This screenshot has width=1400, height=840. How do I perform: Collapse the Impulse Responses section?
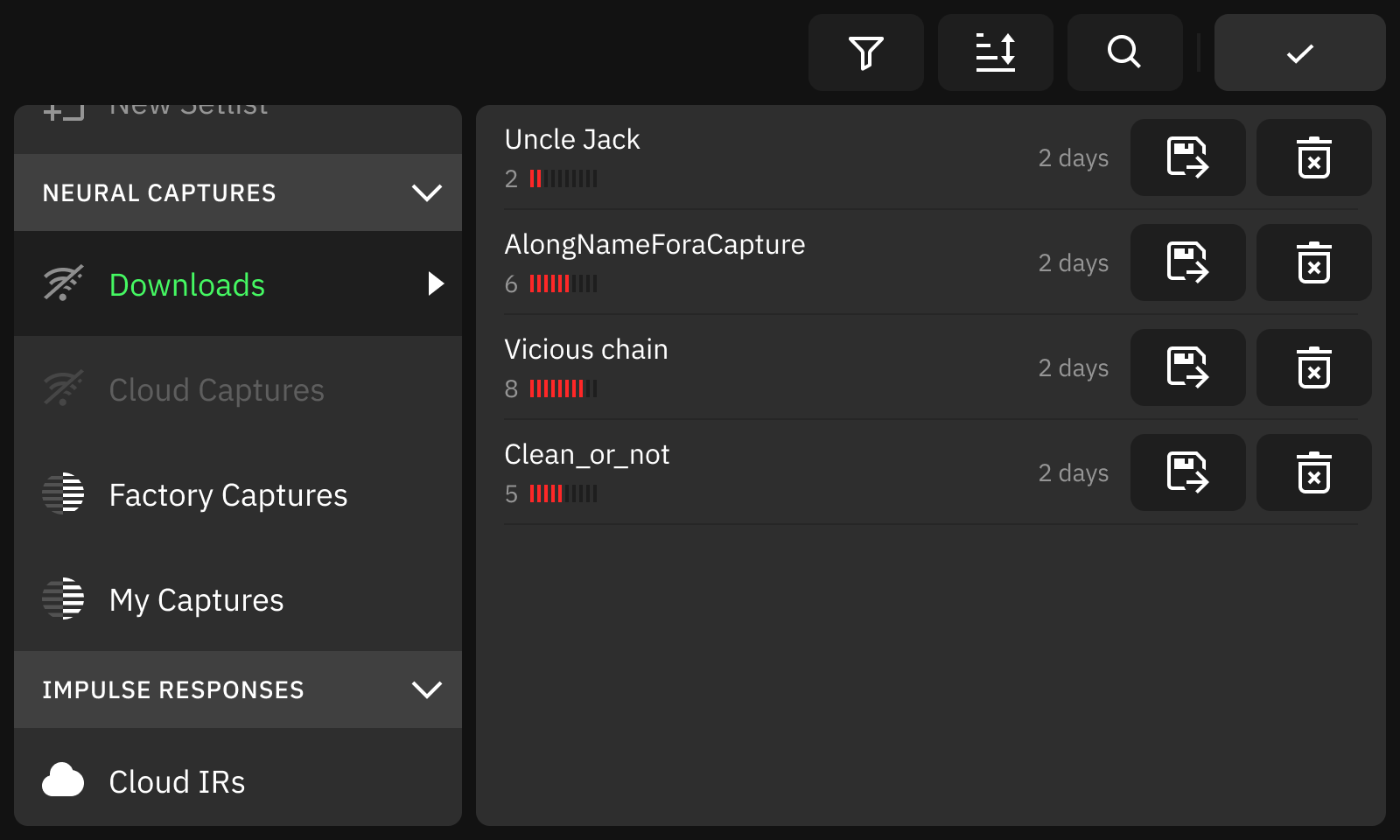click(x=426, y=689)
